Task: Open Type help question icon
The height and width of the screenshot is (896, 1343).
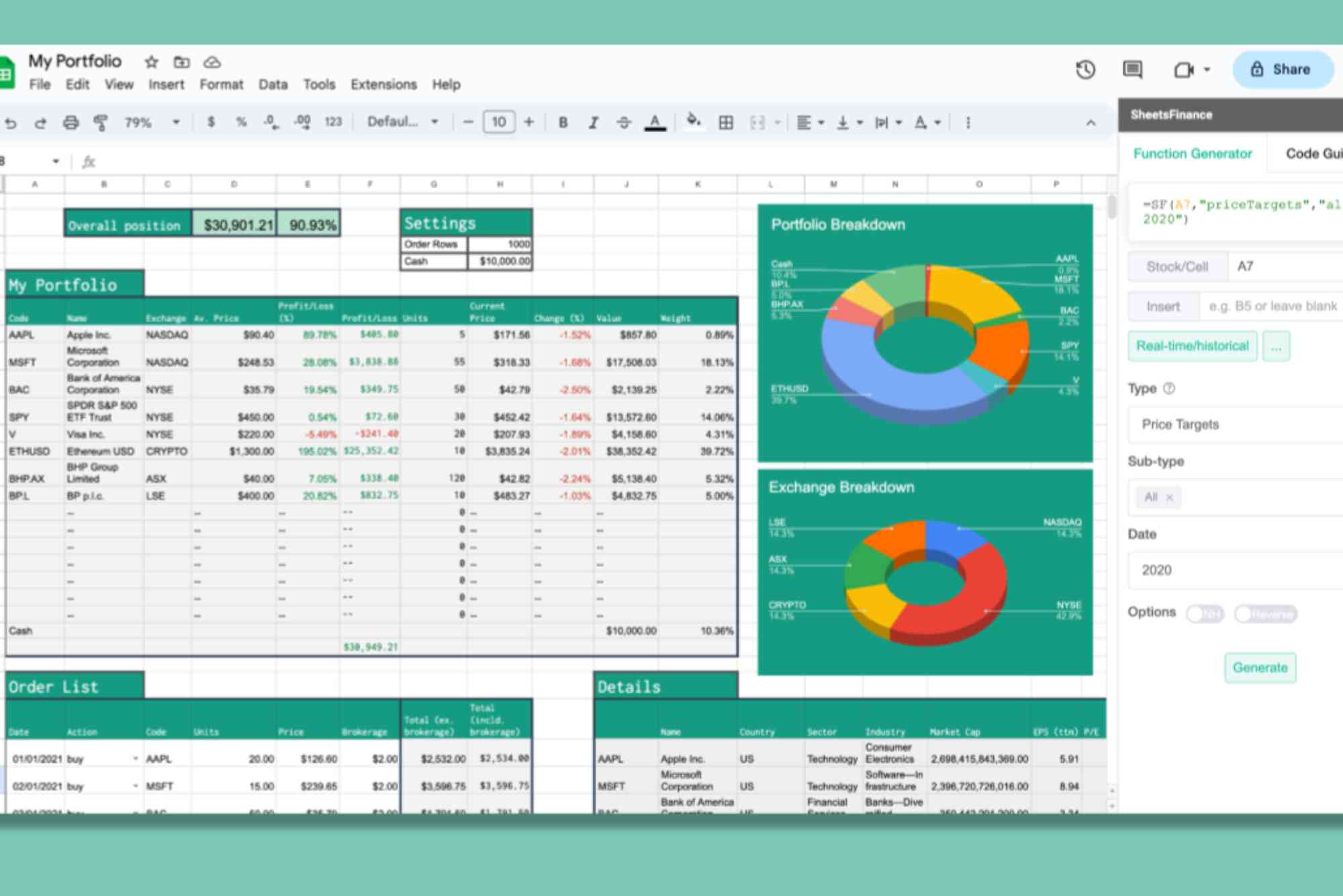Action: pos(1169,389)
